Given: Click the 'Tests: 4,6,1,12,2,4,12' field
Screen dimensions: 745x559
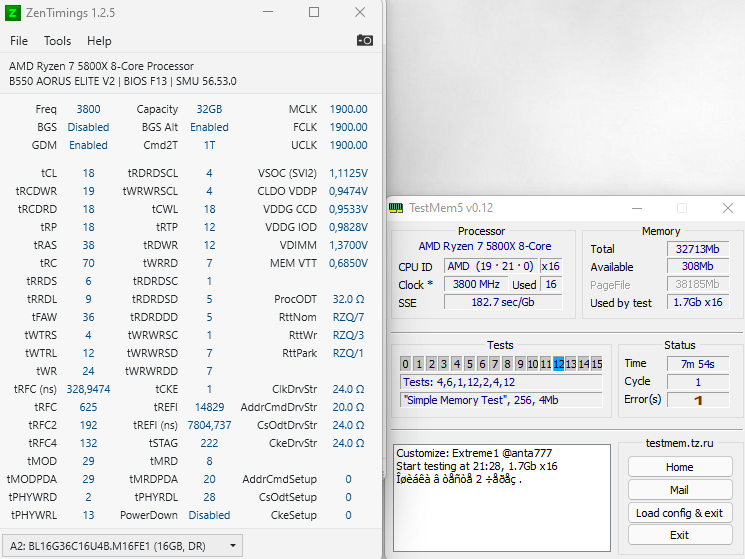Looking at the screenshot, I should coord(501,382).
